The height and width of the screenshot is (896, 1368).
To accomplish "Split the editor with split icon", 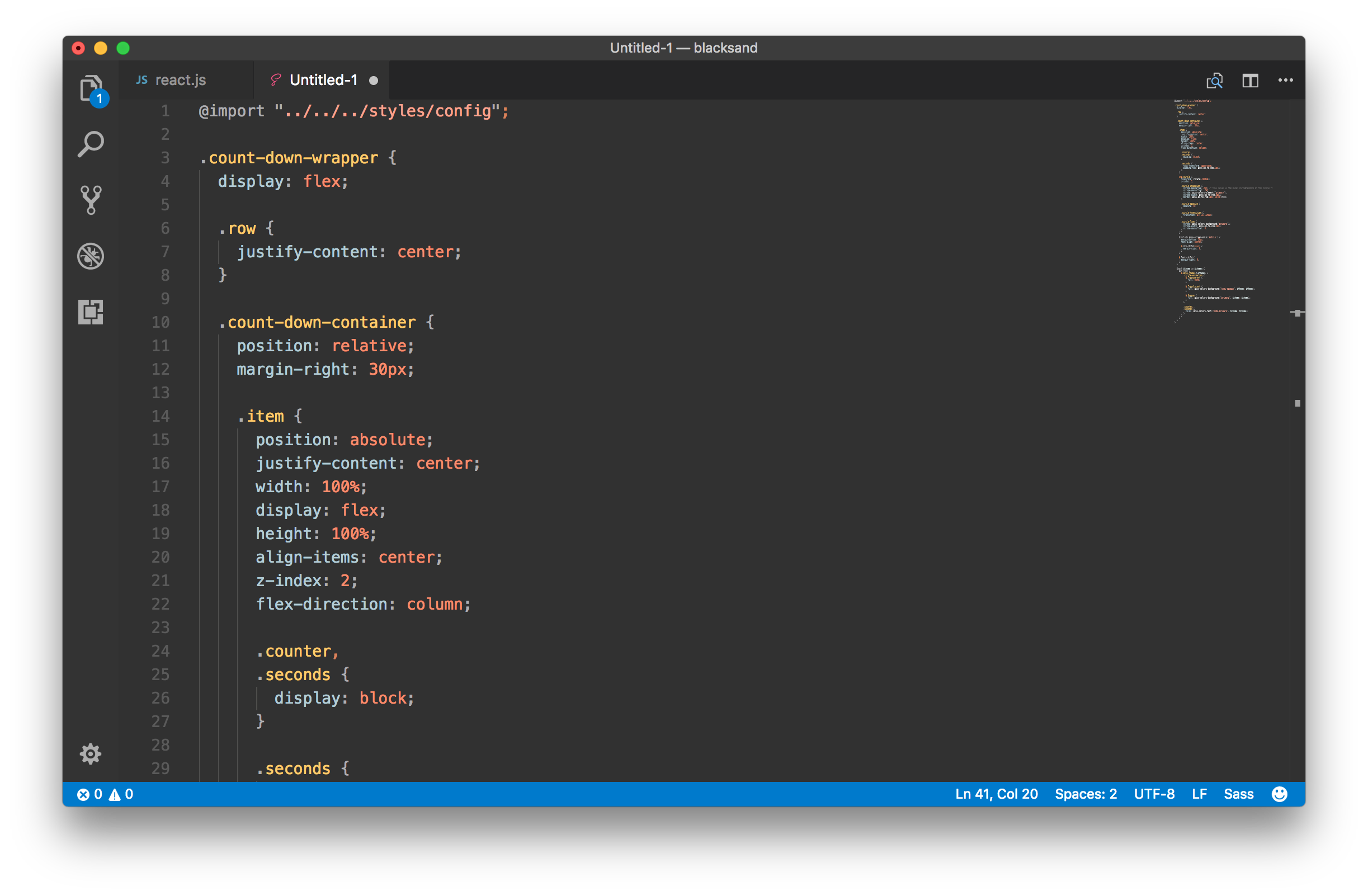I will [x=1249, y=81].
